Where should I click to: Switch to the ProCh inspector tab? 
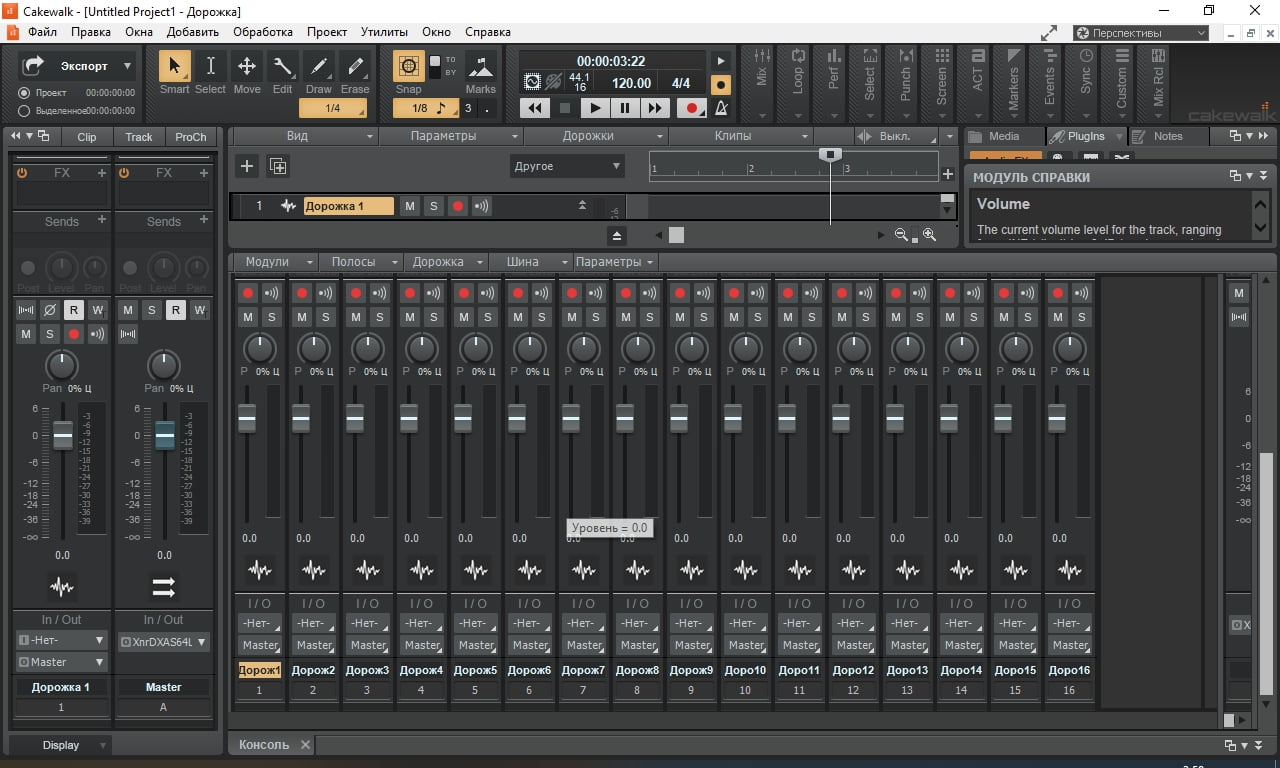click(x=191, y=137)
